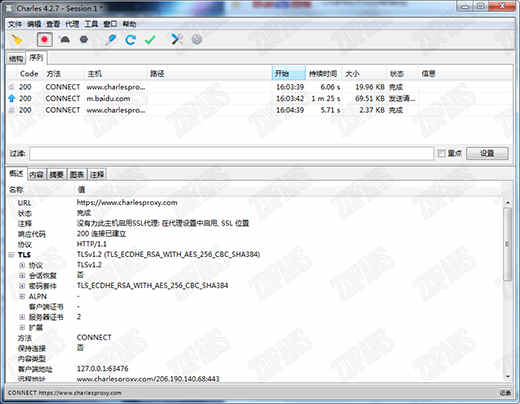Click the Compose pen icon
The height and width of the screenshot is (404, 520).
111,40
